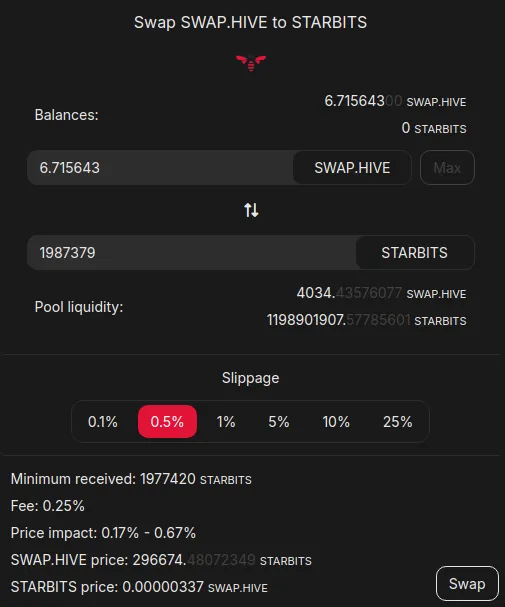Click the Swap SWAP.HIVE to STARBITS title
The image size is (505, 607).
[250, 22]
